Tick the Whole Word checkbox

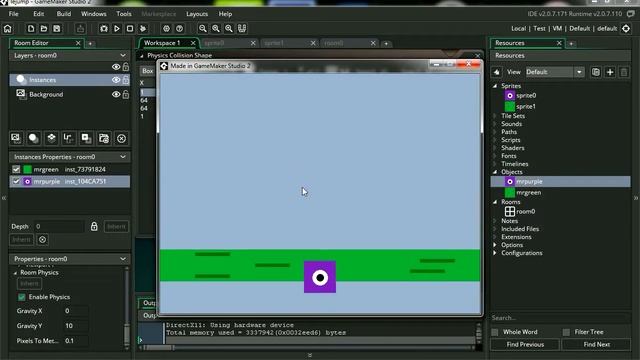coord(495,332)
